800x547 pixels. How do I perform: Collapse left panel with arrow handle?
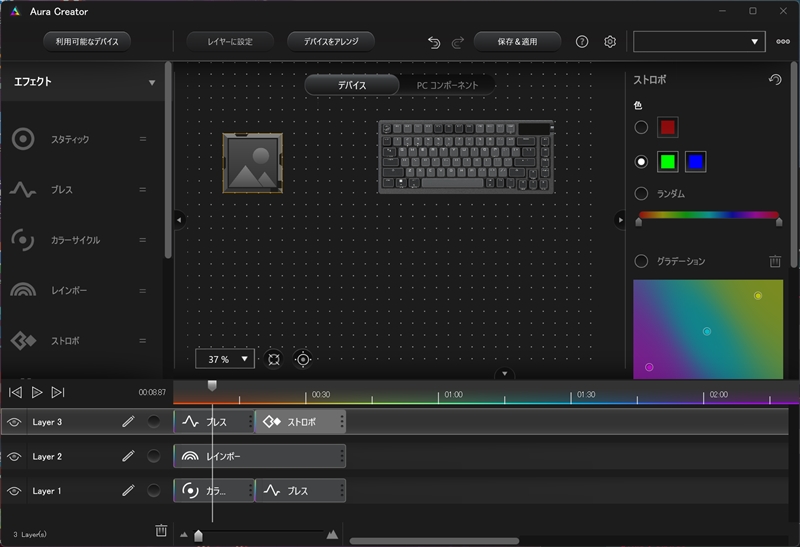click(x=179, y=220)
